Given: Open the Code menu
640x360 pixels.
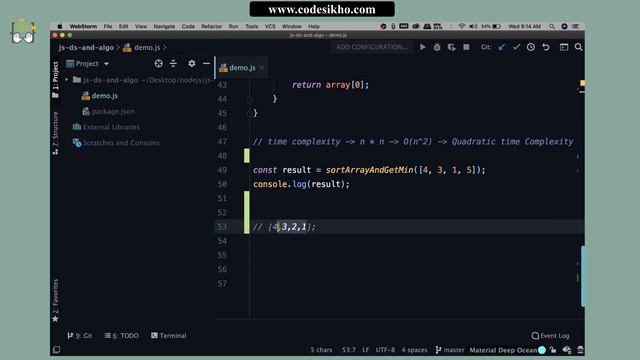Looking at the screenshot, I should [x=188, y=26].
